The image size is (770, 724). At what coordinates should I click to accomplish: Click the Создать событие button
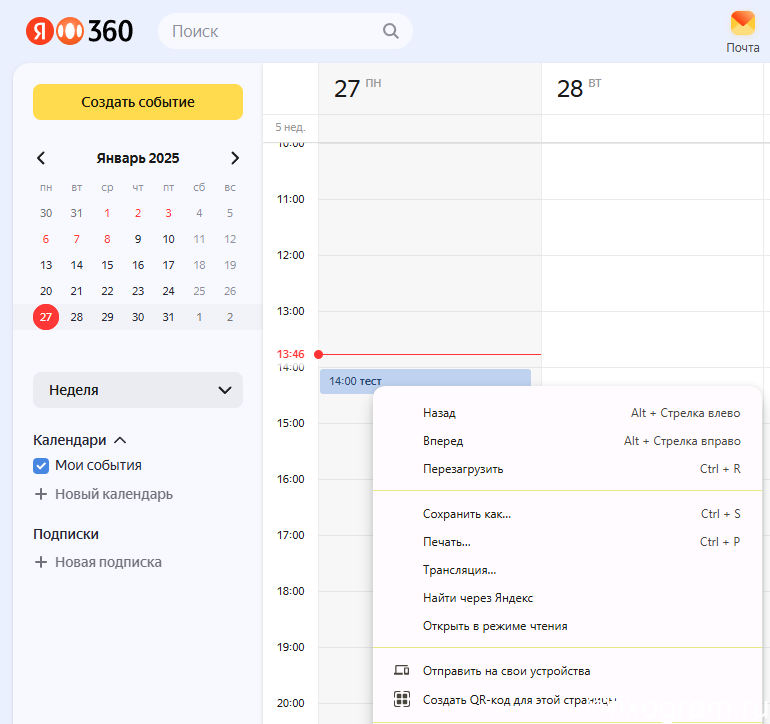138,102
